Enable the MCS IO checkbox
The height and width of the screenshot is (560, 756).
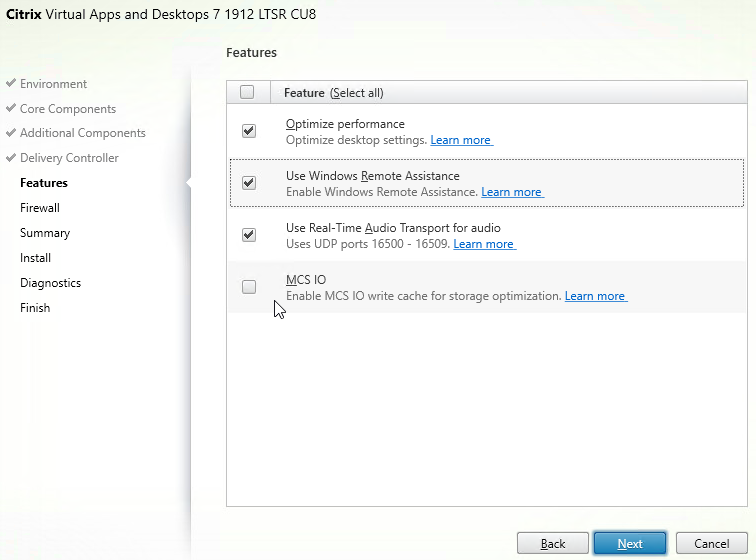pos(249,287)
